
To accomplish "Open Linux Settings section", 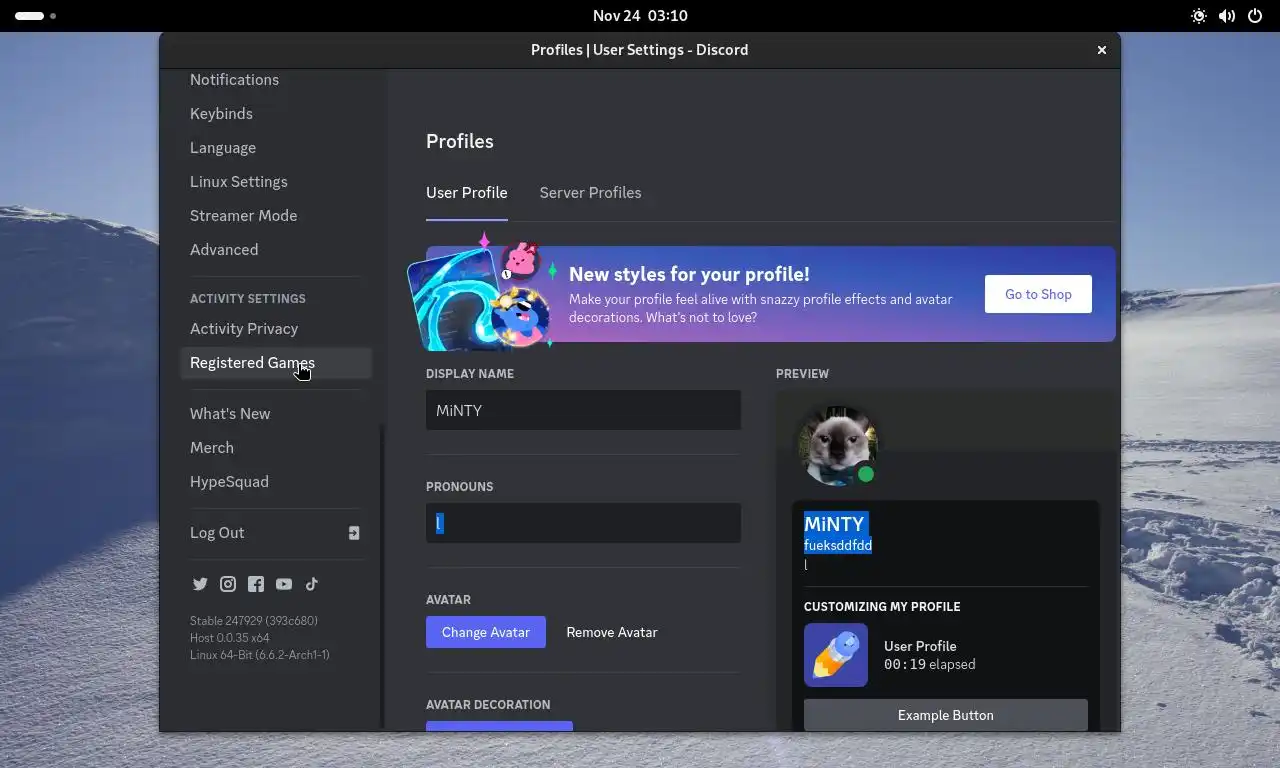I will tap(276, 182).
